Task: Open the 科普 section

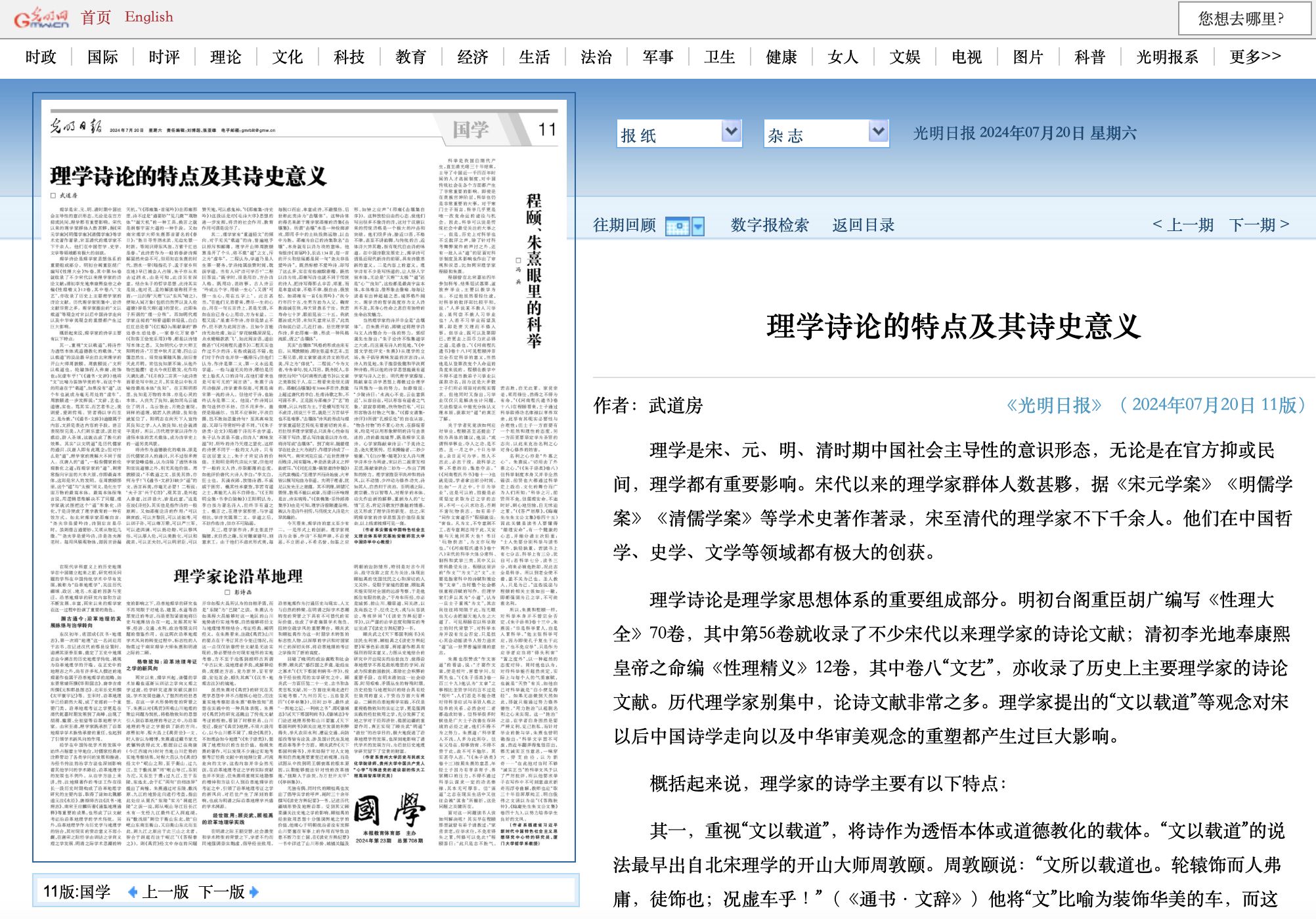Action: 1090,57
